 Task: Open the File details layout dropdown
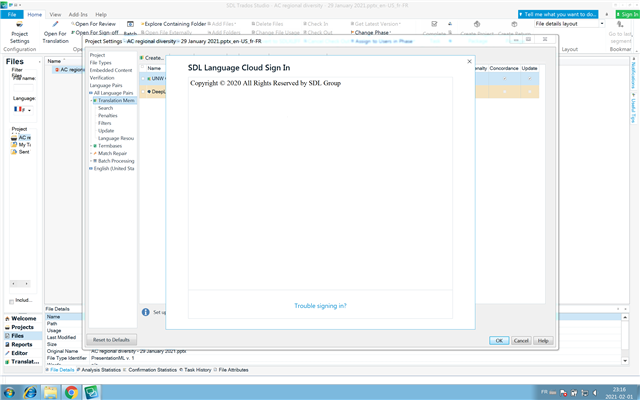click(558, 22)
